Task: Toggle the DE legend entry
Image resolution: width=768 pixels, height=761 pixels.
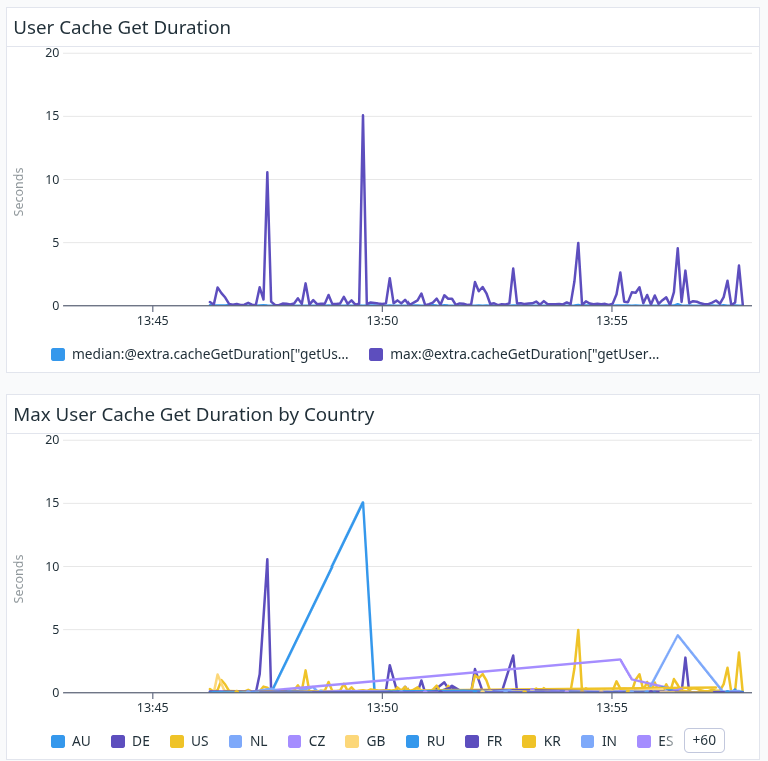Action: point(130,741)
